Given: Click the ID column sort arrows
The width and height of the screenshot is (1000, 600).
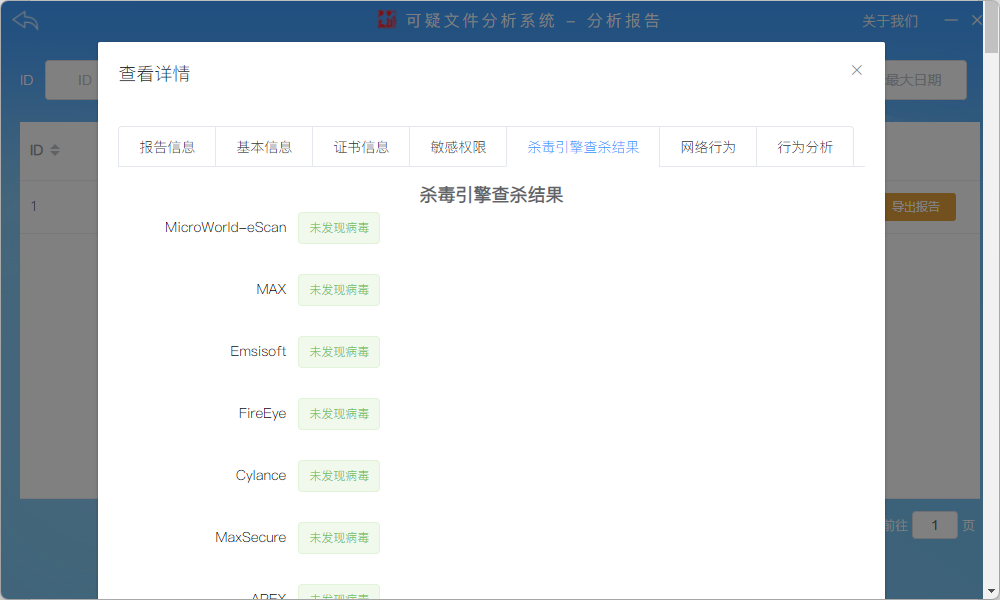Looking at the screenshot, I should [55, 151].
